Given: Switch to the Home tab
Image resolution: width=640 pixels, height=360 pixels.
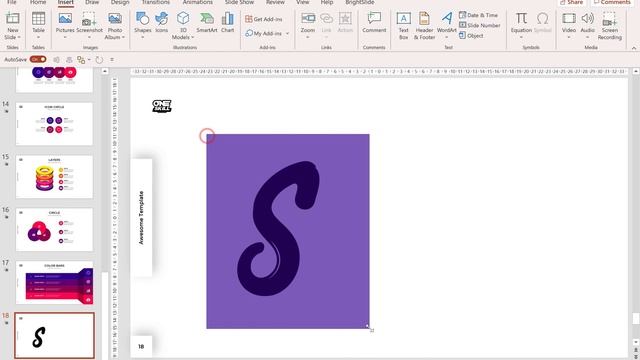Looking at the screenshot, I should (38, 2).
